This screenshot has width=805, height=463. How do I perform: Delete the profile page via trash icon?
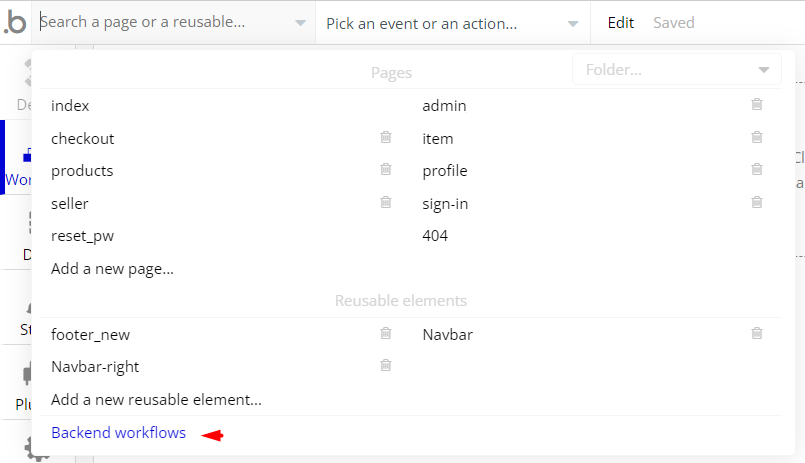(x=757, y=169)
